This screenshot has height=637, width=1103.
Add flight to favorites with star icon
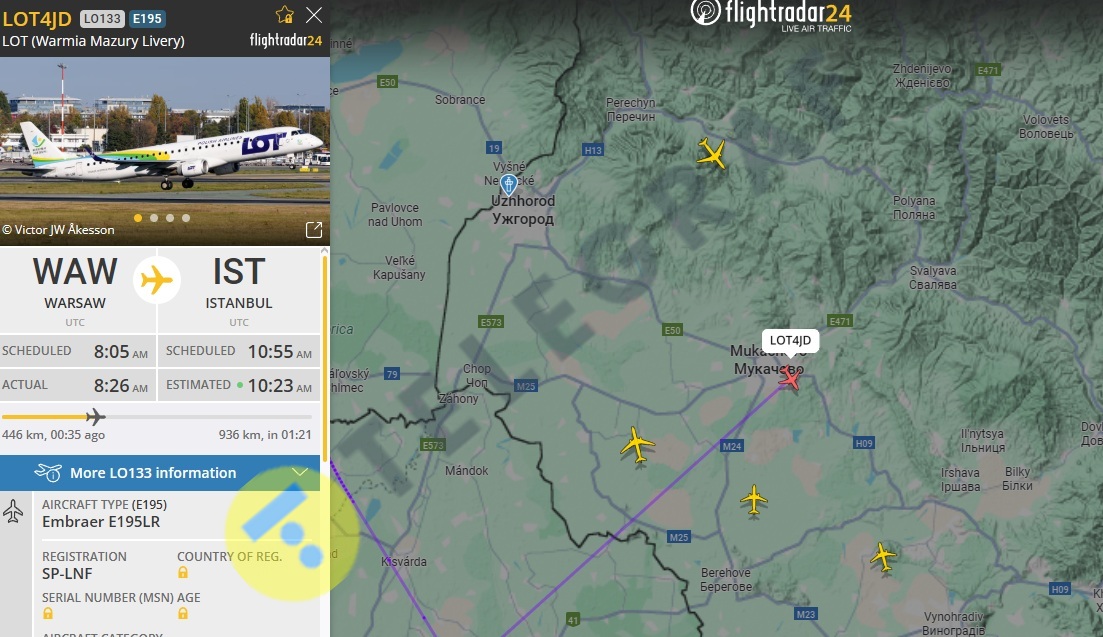285,15
